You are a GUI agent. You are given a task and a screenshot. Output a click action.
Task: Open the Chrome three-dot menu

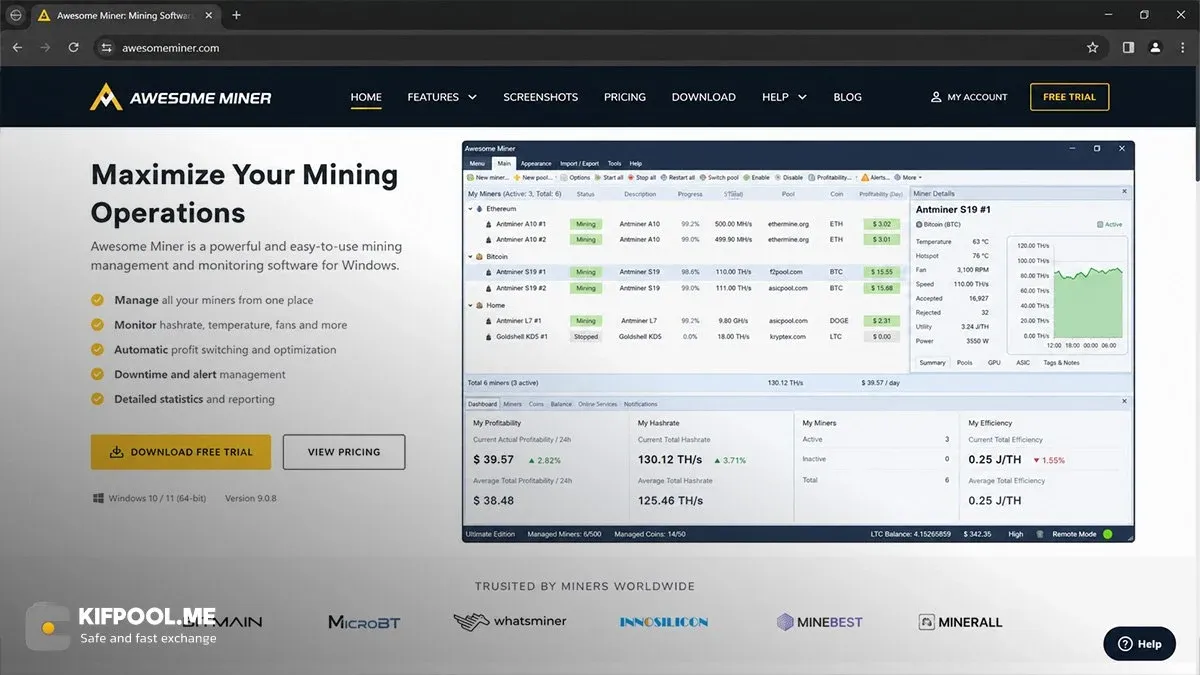[1182, 47]
